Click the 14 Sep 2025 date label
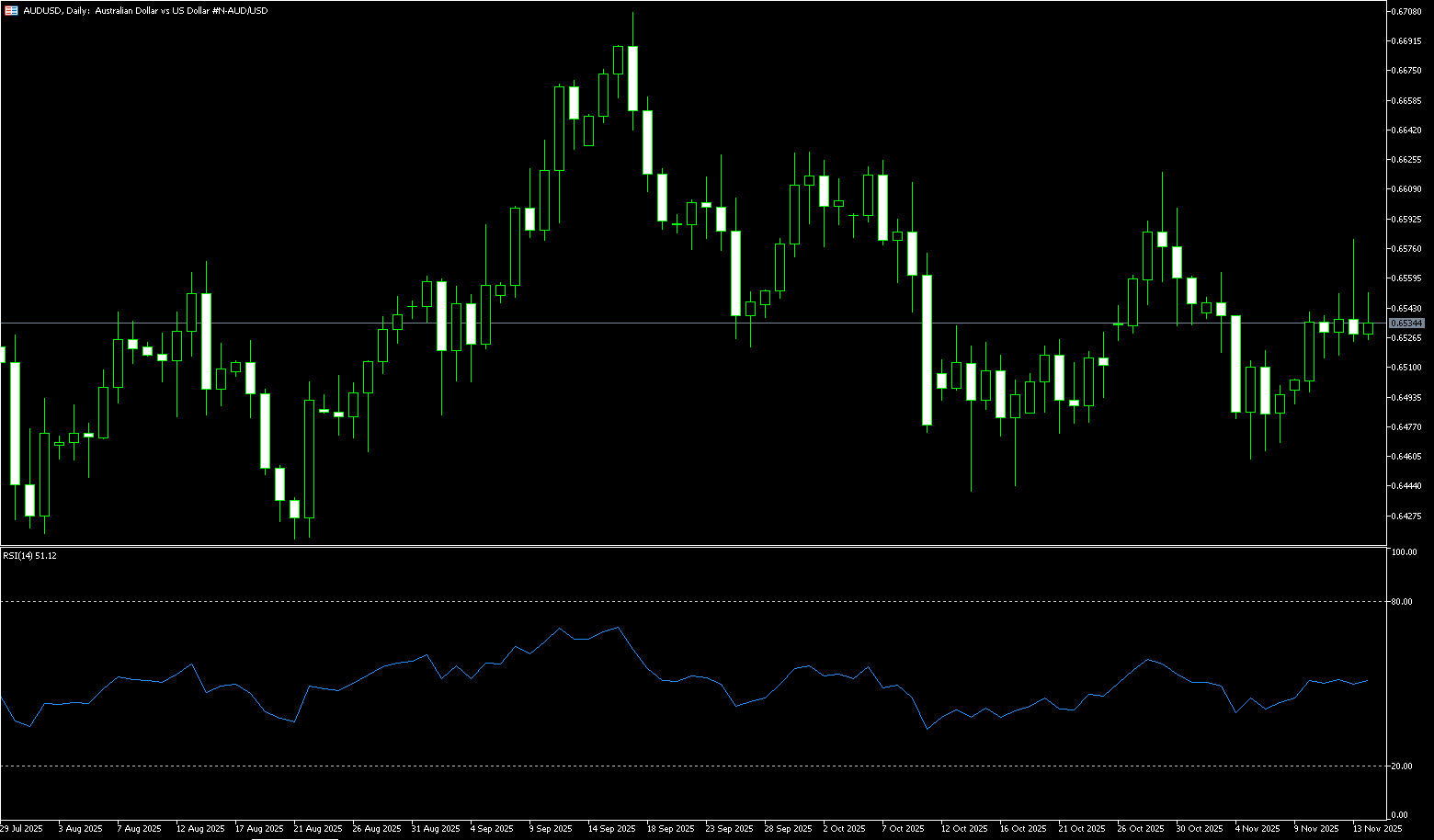Screen dimensions: 1434x840 [x=612, y=829]
